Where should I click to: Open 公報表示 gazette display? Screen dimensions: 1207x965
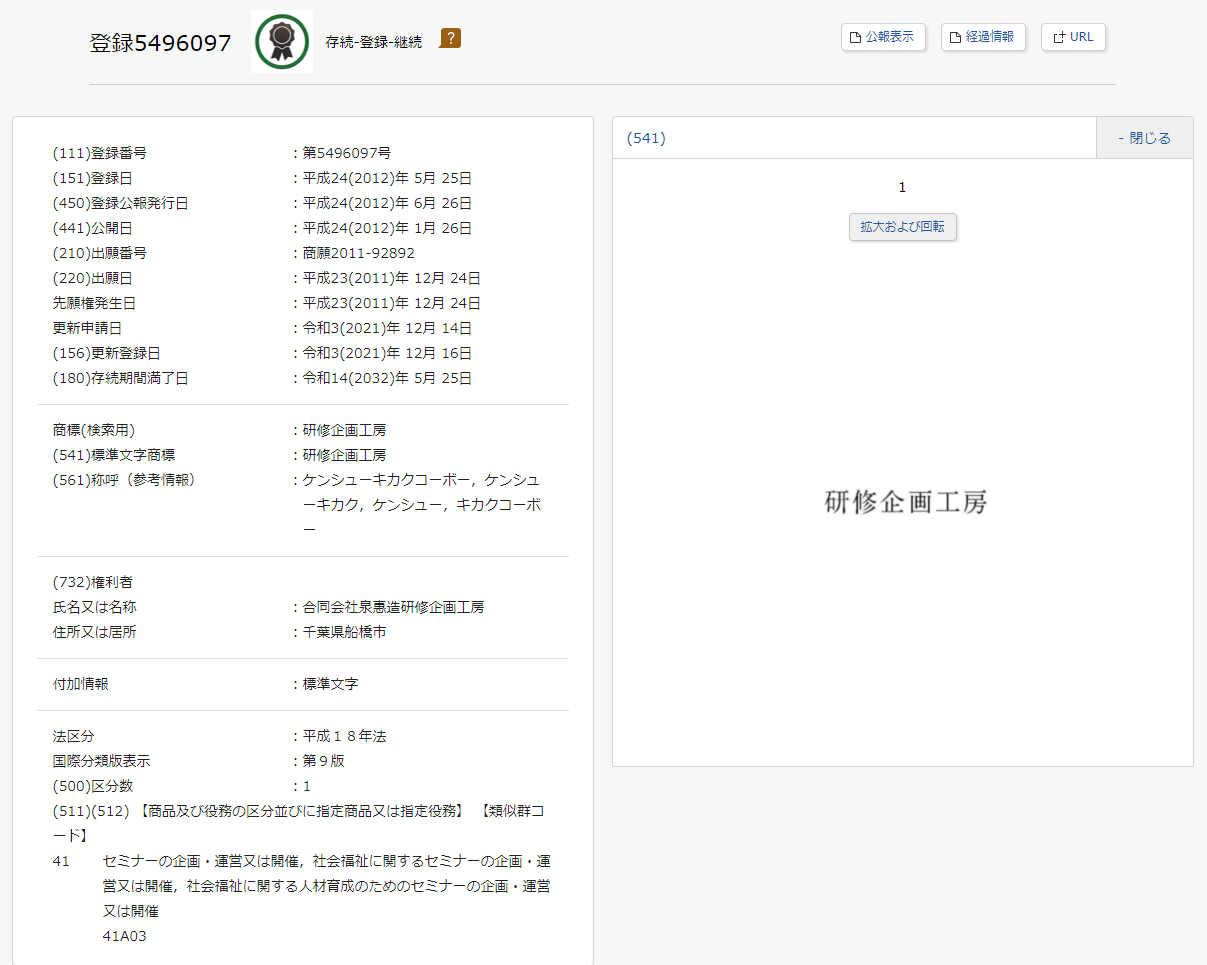tap(883, 37)
